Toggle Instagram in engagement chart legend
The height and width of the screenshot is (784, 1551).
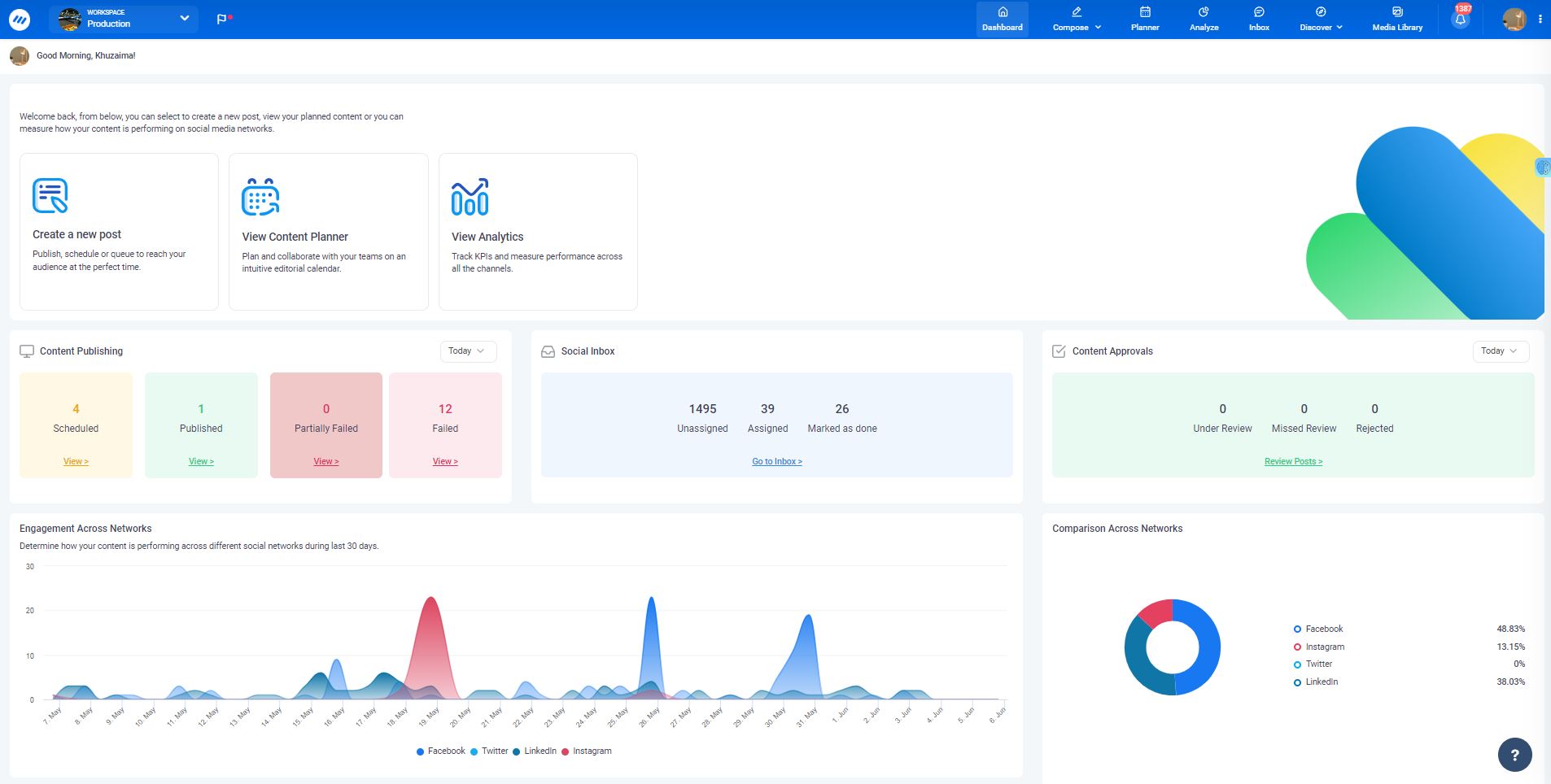pos(587,751)
